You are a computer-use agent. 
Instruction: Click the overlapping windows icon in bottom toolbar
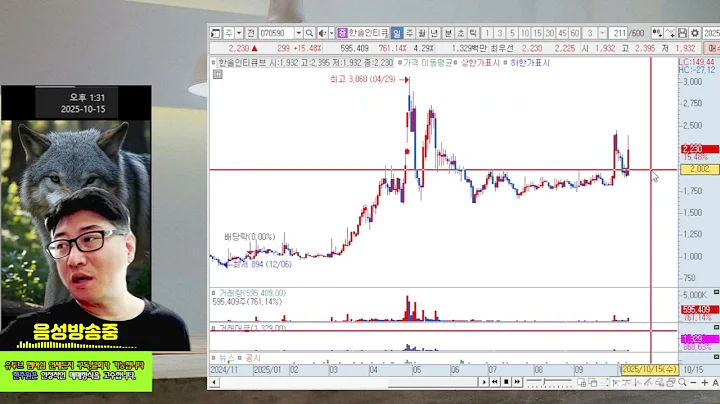click(593, 382)
